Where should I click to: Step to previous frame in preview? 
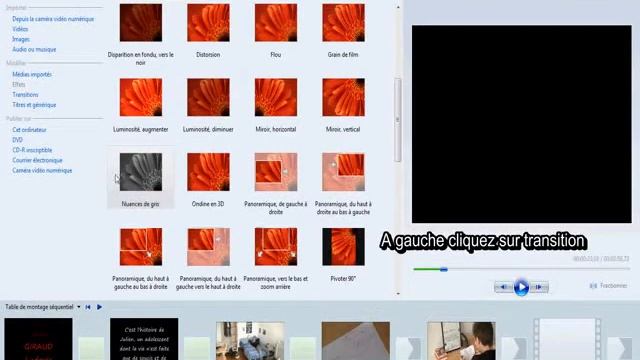point(504,287)
